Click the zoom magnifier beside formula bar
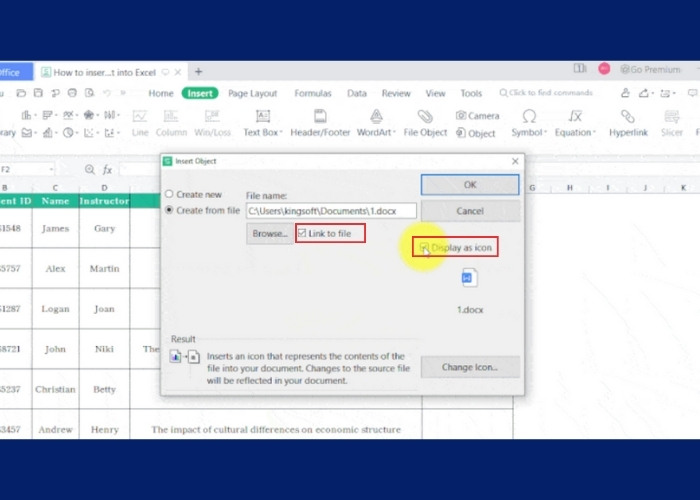 click(90, 170)
